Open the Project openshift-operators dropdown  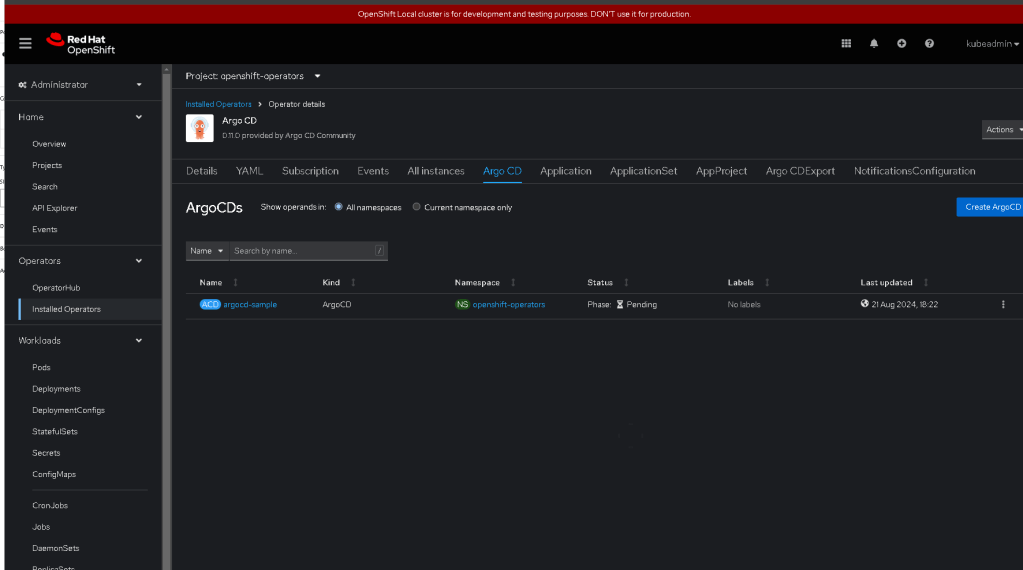tap(253, 76)
